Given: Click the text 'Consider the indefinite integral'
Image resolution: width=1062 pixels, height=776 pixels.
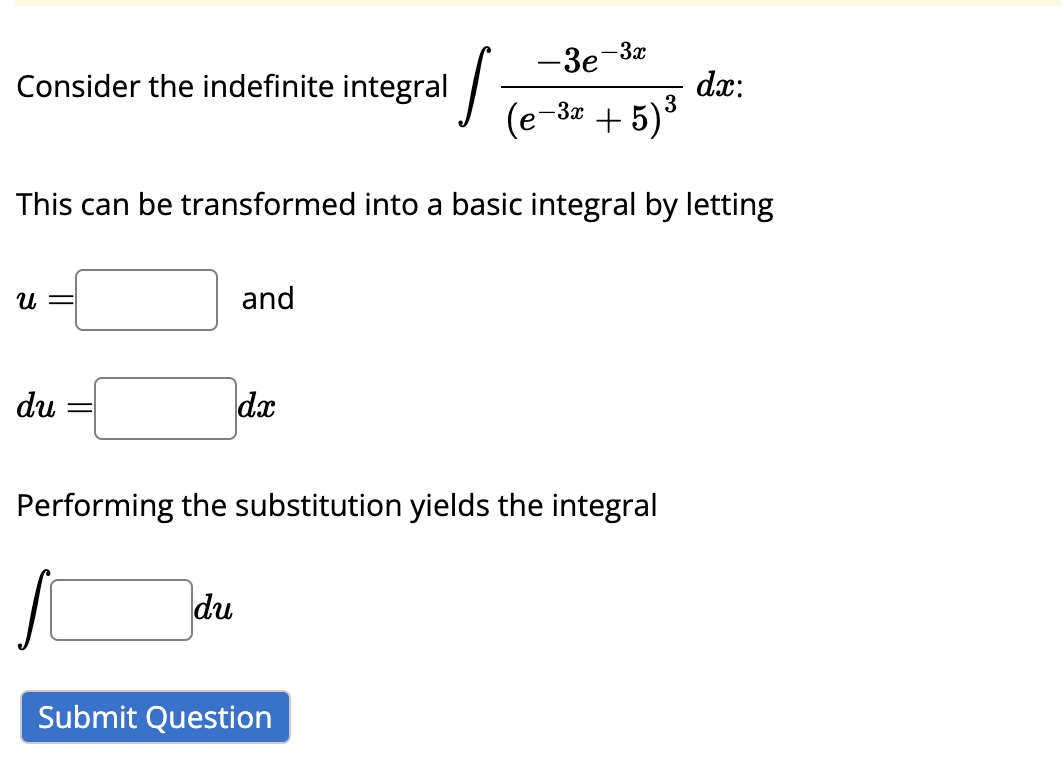Looking at the screenshot, I should tap(230, 87).
